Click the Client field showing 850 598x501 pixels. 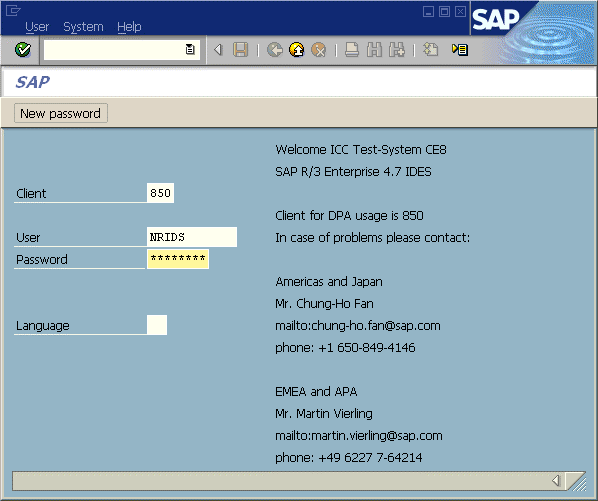[160, 193]
